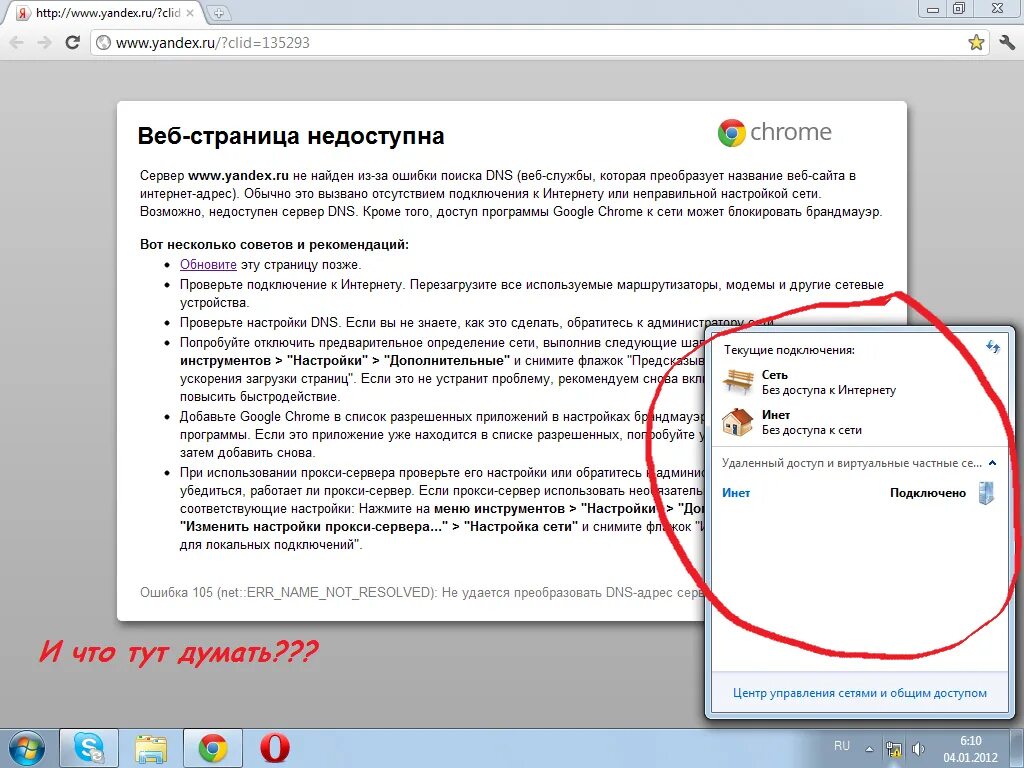Restore down the Chrome window

point(959,9)
